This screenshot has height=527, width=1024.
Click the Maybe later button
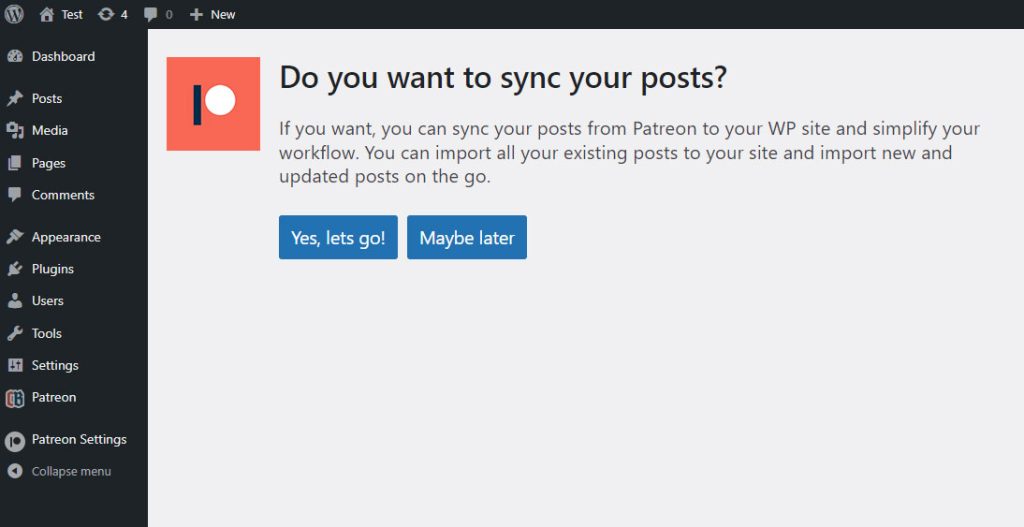467,238
